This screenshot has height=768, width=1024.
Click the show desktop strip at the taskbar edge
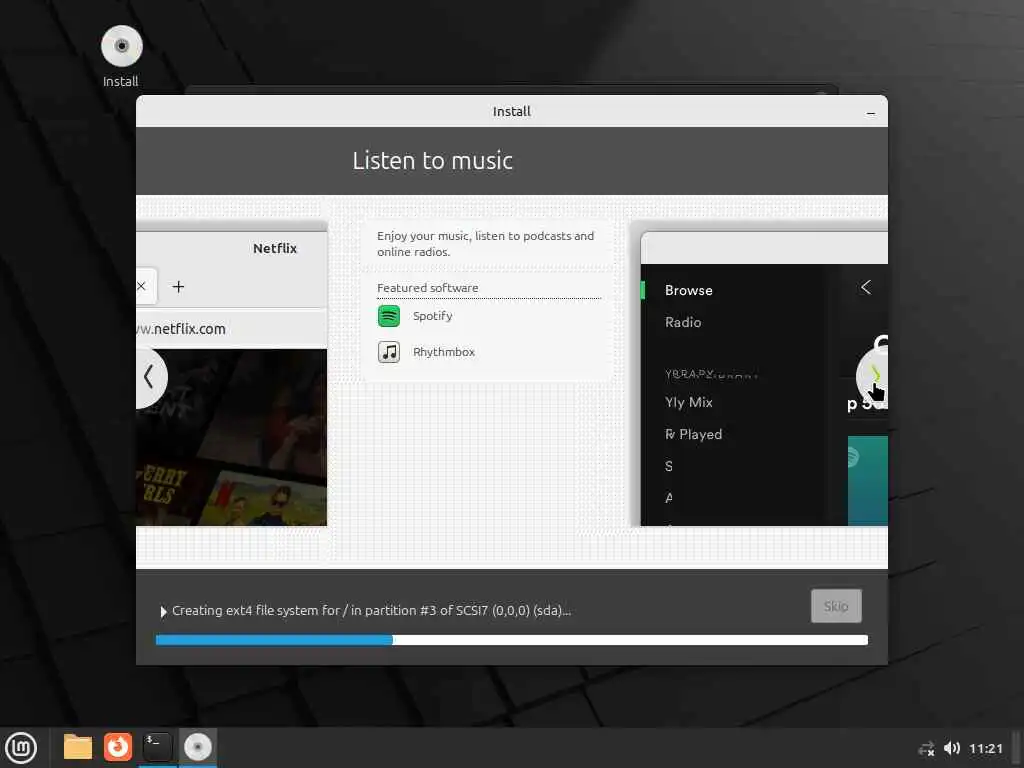coord(1017,748)
